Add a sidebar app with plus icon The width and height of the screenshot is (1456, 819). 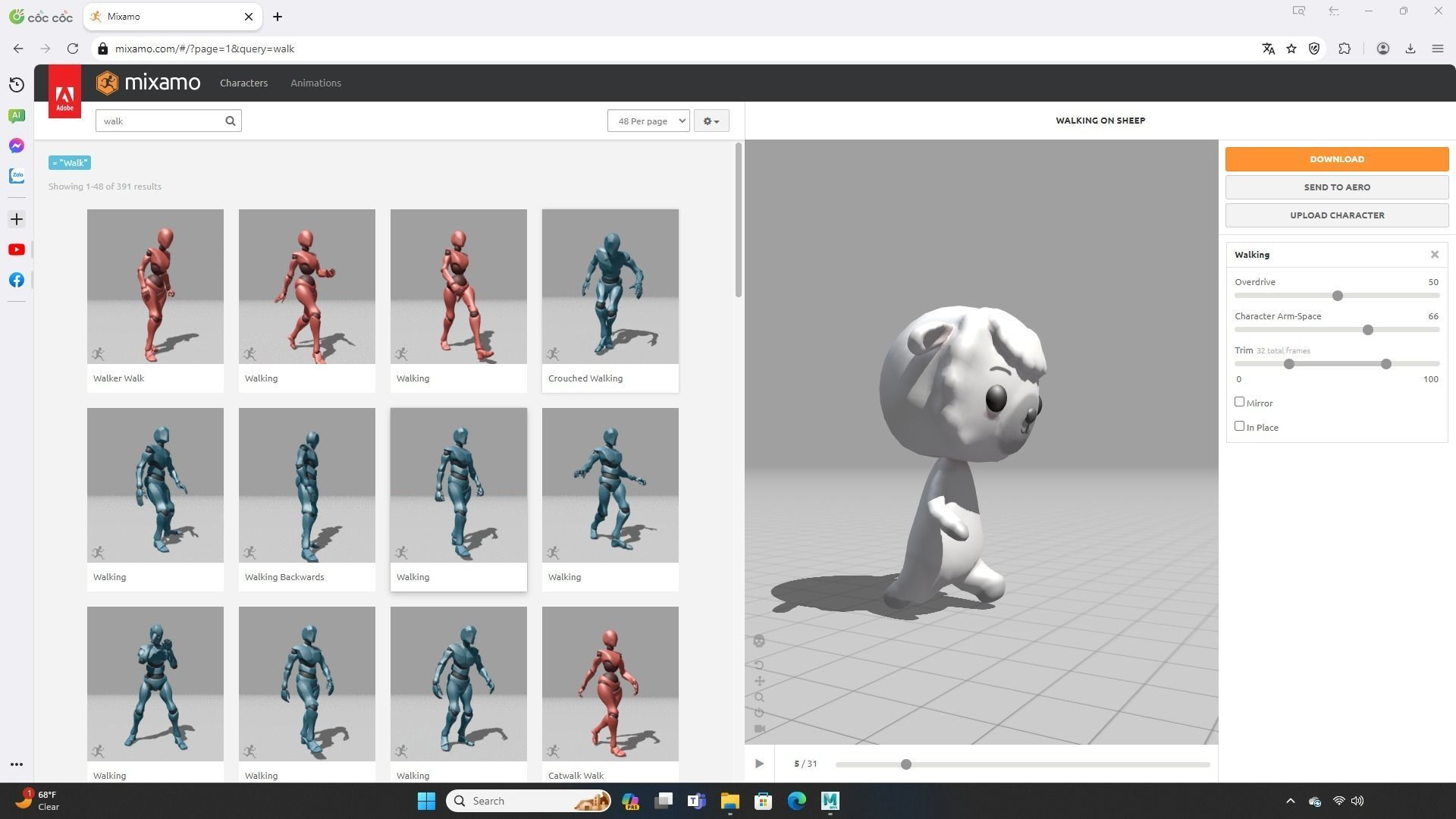click(17, 219)
